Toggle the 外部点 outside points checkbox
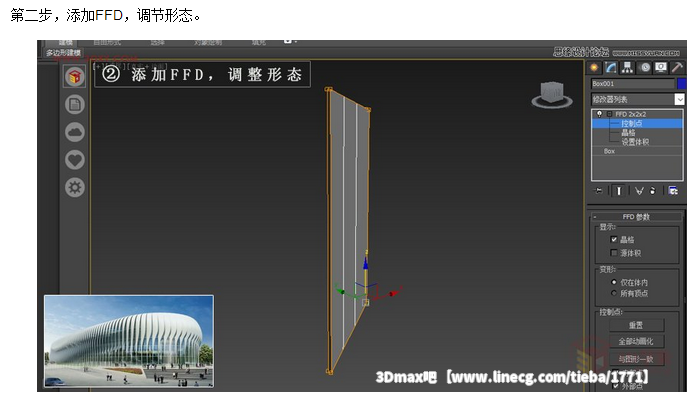 [615, 386]
